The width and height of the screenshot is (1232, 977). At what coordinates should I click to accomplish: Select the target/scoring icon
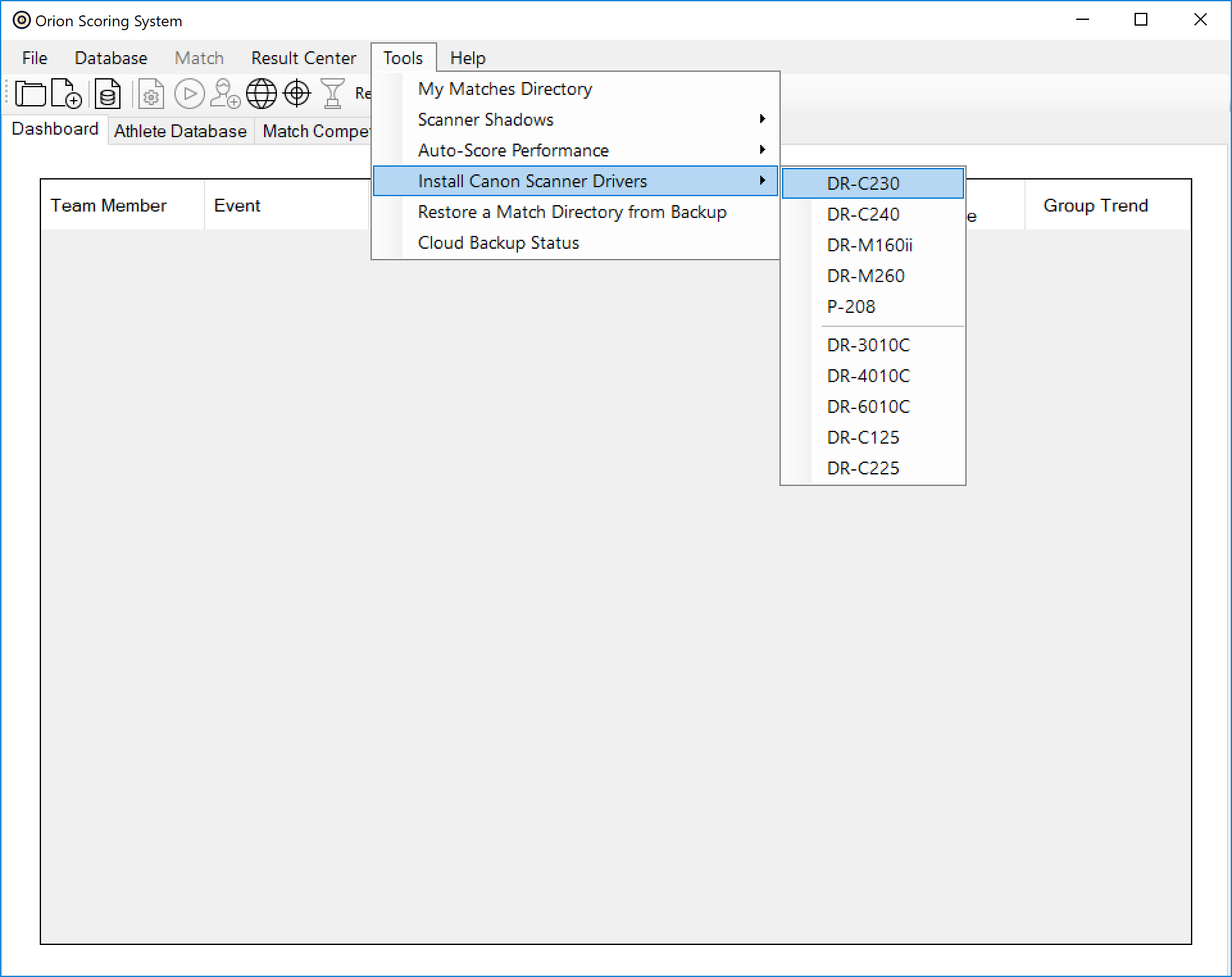(297, 93)
